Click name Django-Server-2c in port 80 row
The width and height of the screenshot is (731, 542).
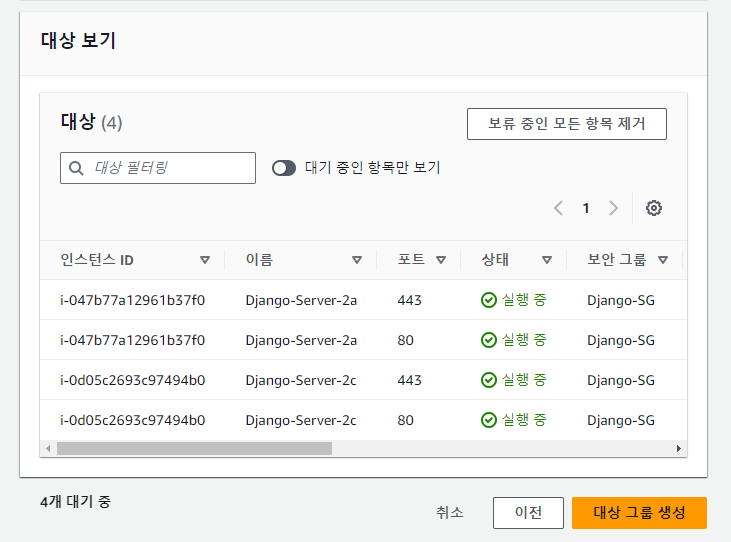301,421
